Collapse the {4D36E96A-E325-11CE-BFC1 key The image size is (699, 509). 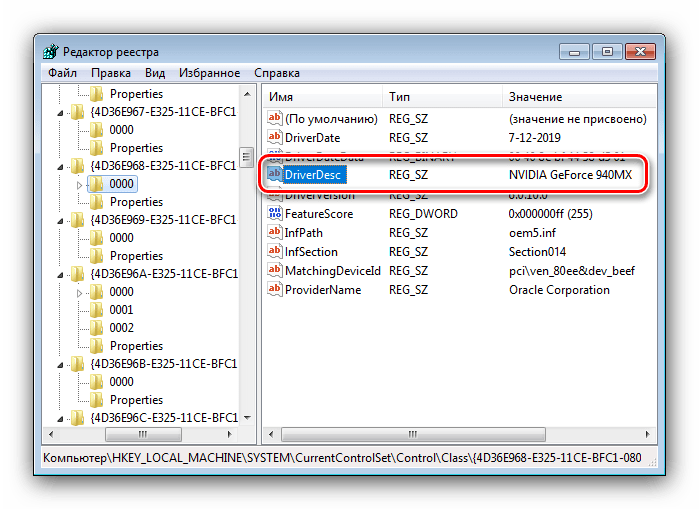tap(60, 275)
